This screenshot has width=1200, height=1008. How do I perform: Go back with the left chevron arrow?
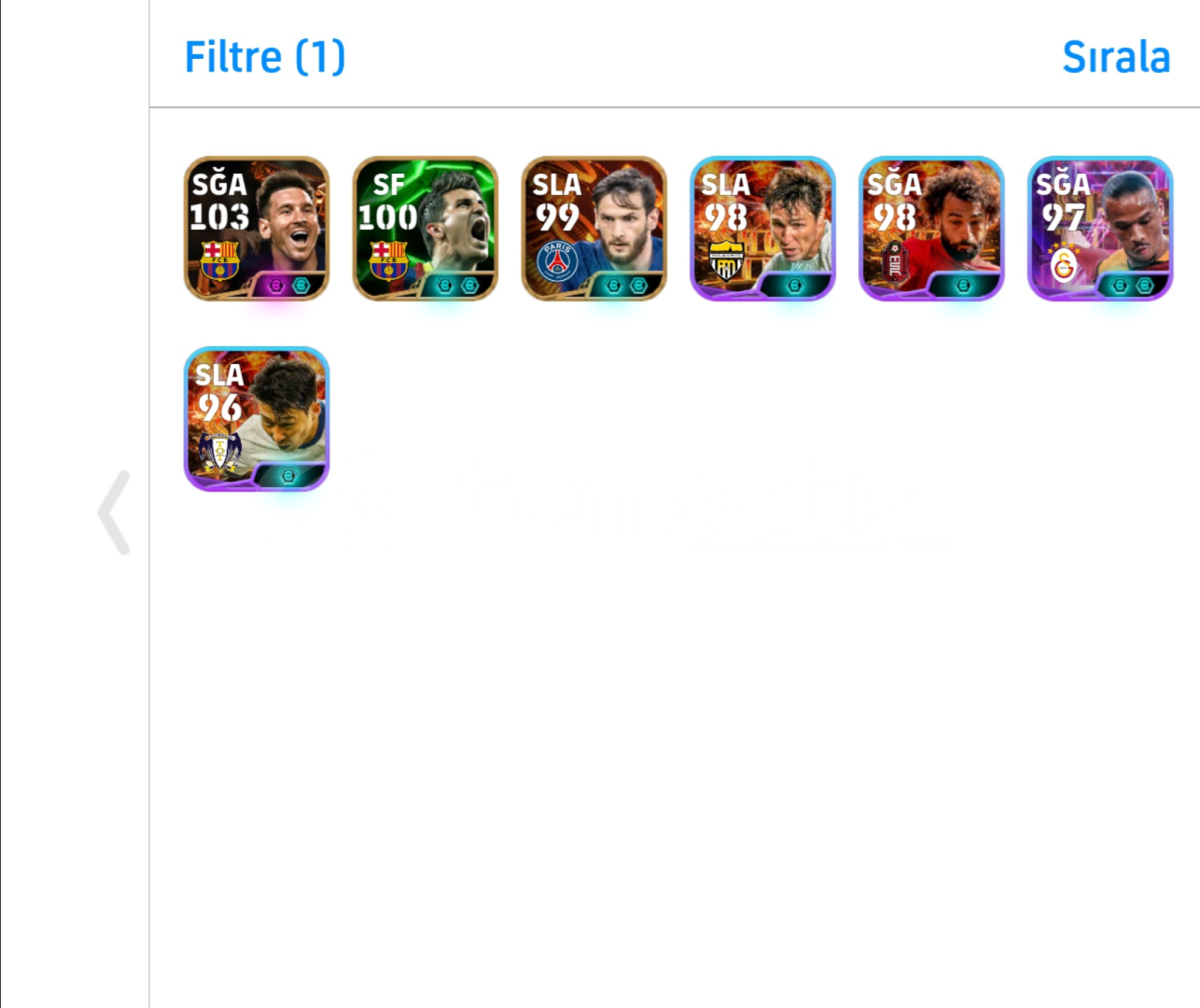tap(114, 512)
